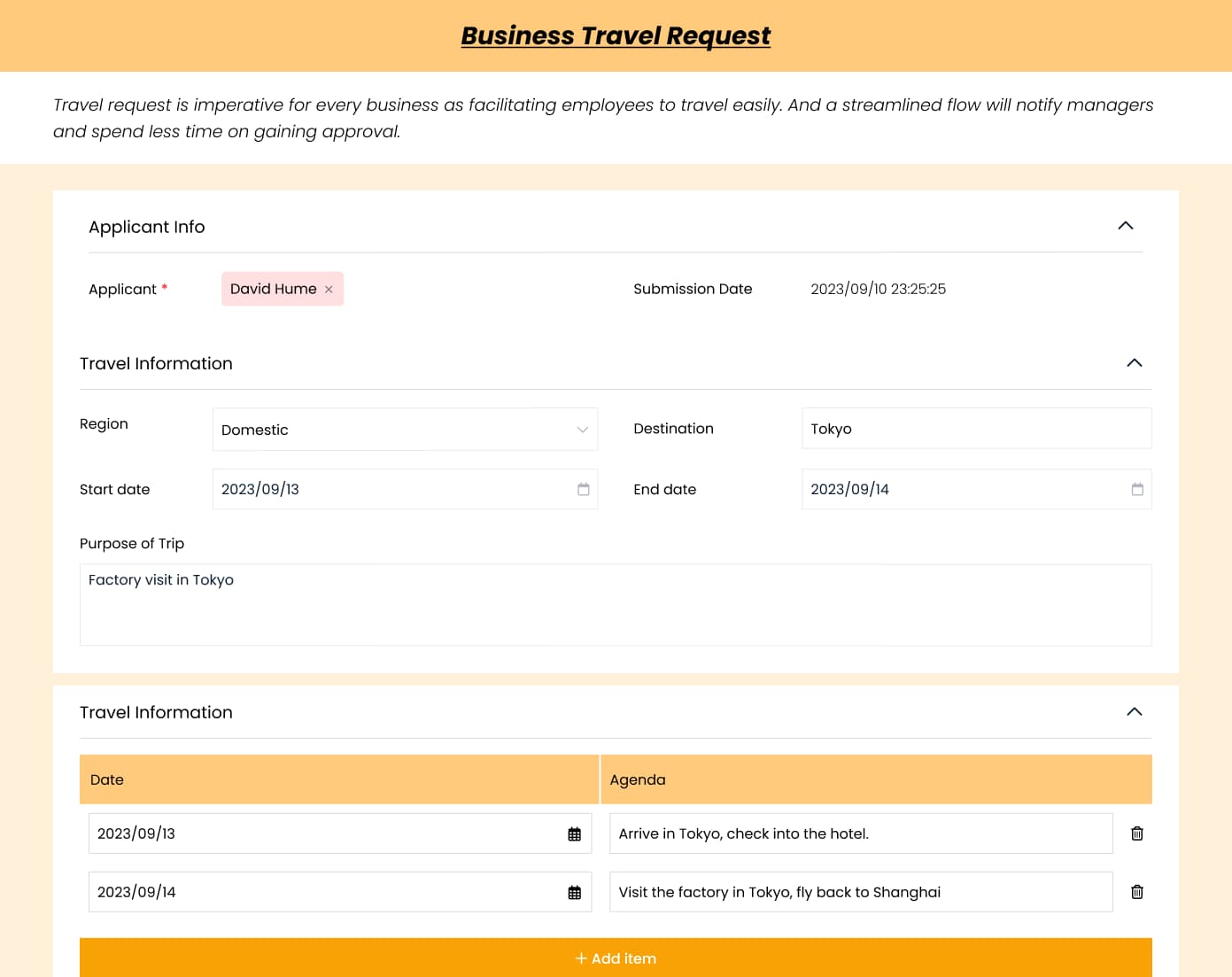Collapse the upper Travel Information section
Image resolution: width=1232 pixels, height=977 pixels.
coord(1134,363)
